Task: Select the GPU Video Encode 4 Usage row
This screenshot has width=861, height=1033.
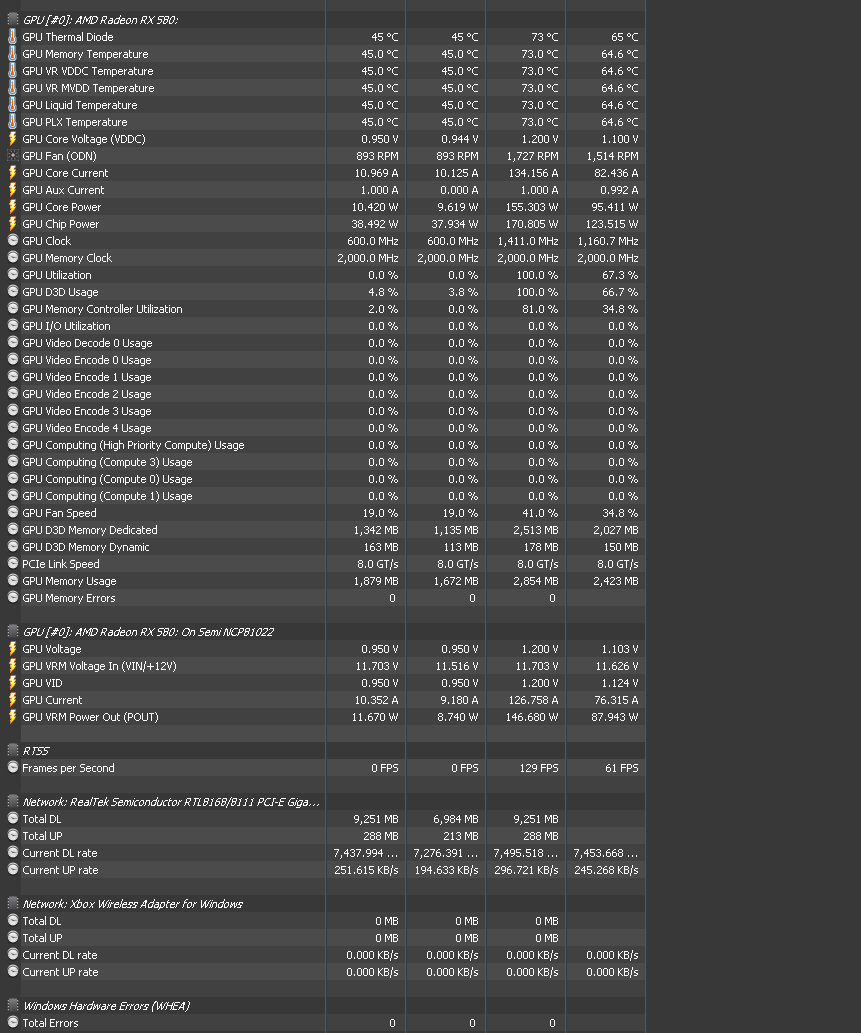Action: 323,428
